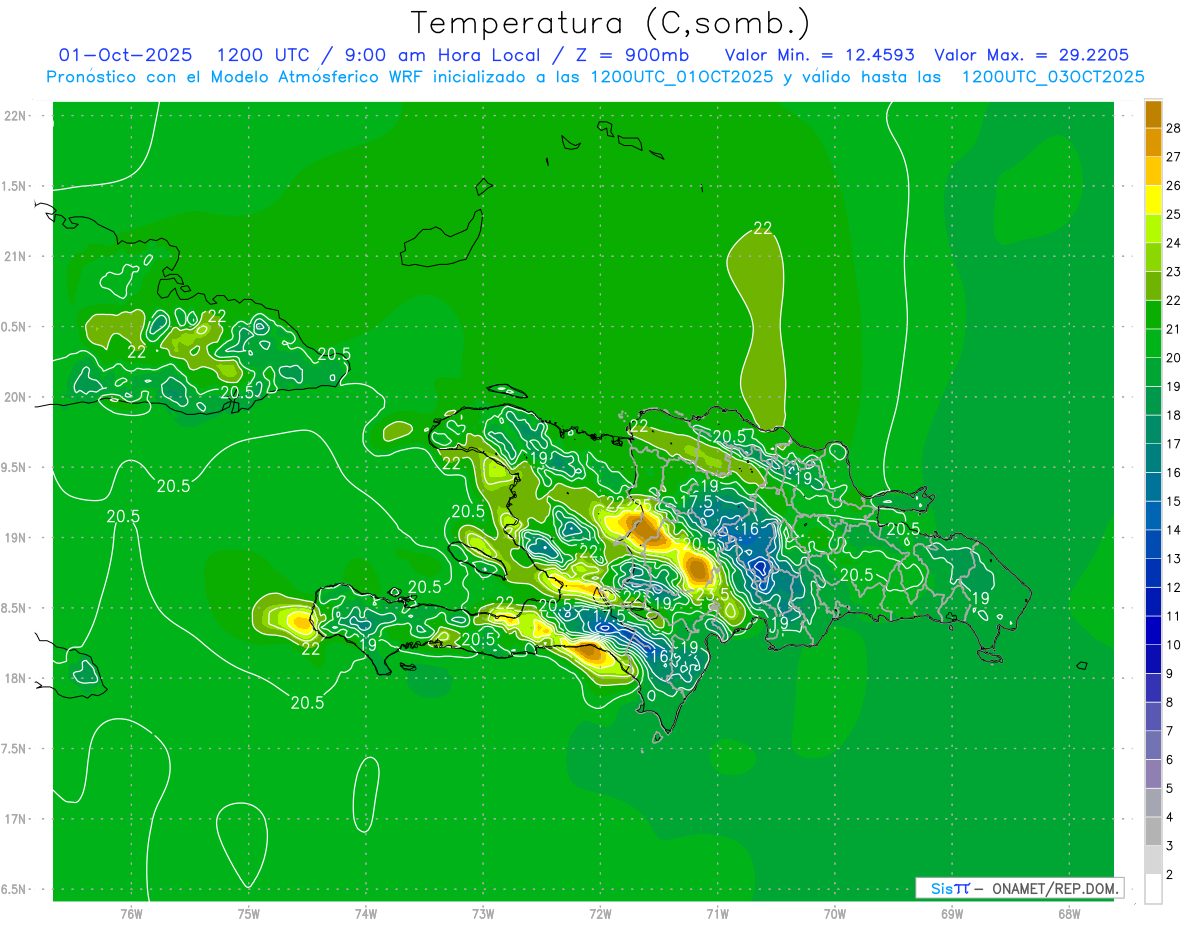Click 'Valor Min. = 12.4593' text
The image size is (1200, 927).
[x=819, y=55]
